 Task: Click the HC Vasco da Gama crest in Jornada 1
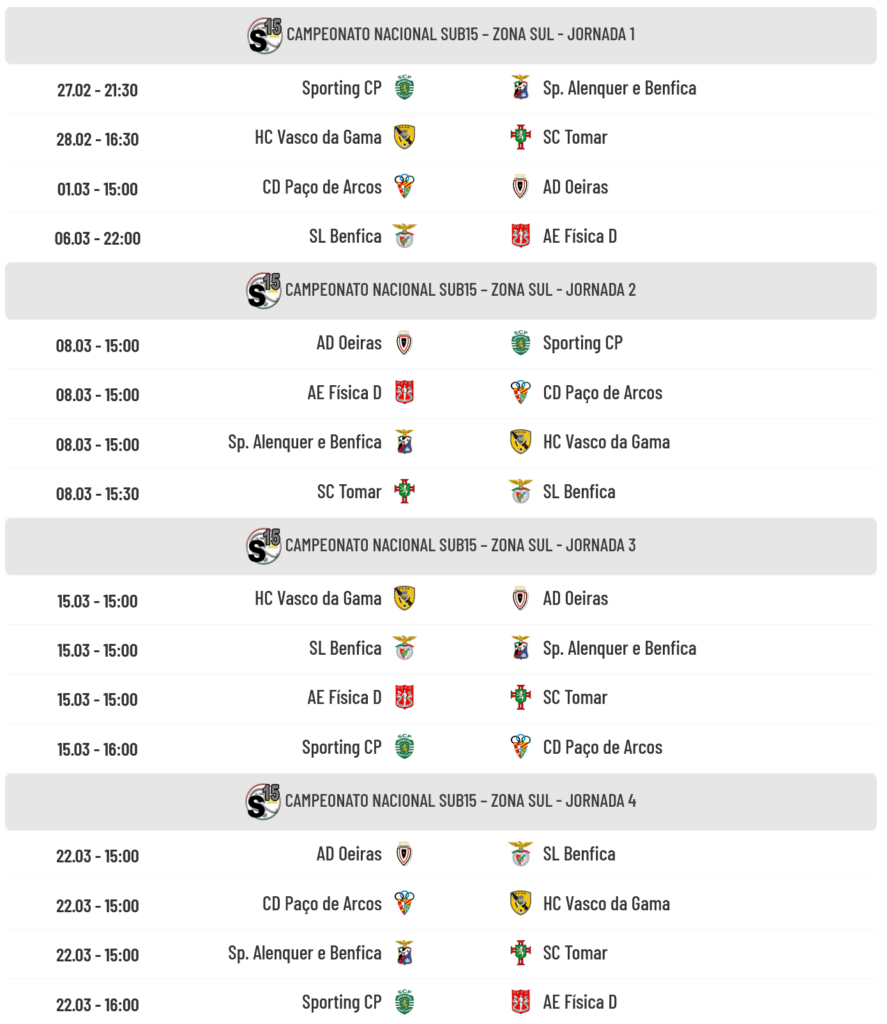click(x=404, y=137)
